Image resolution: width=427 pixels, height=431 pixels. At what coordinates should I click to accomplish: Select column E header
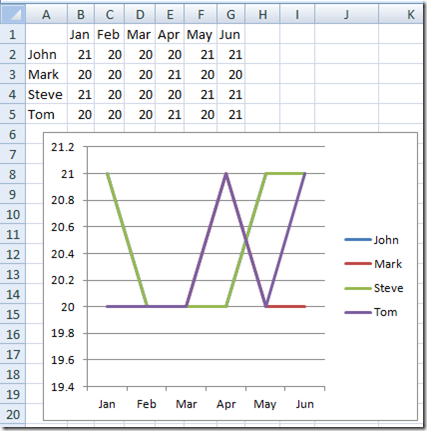point(170,14)
